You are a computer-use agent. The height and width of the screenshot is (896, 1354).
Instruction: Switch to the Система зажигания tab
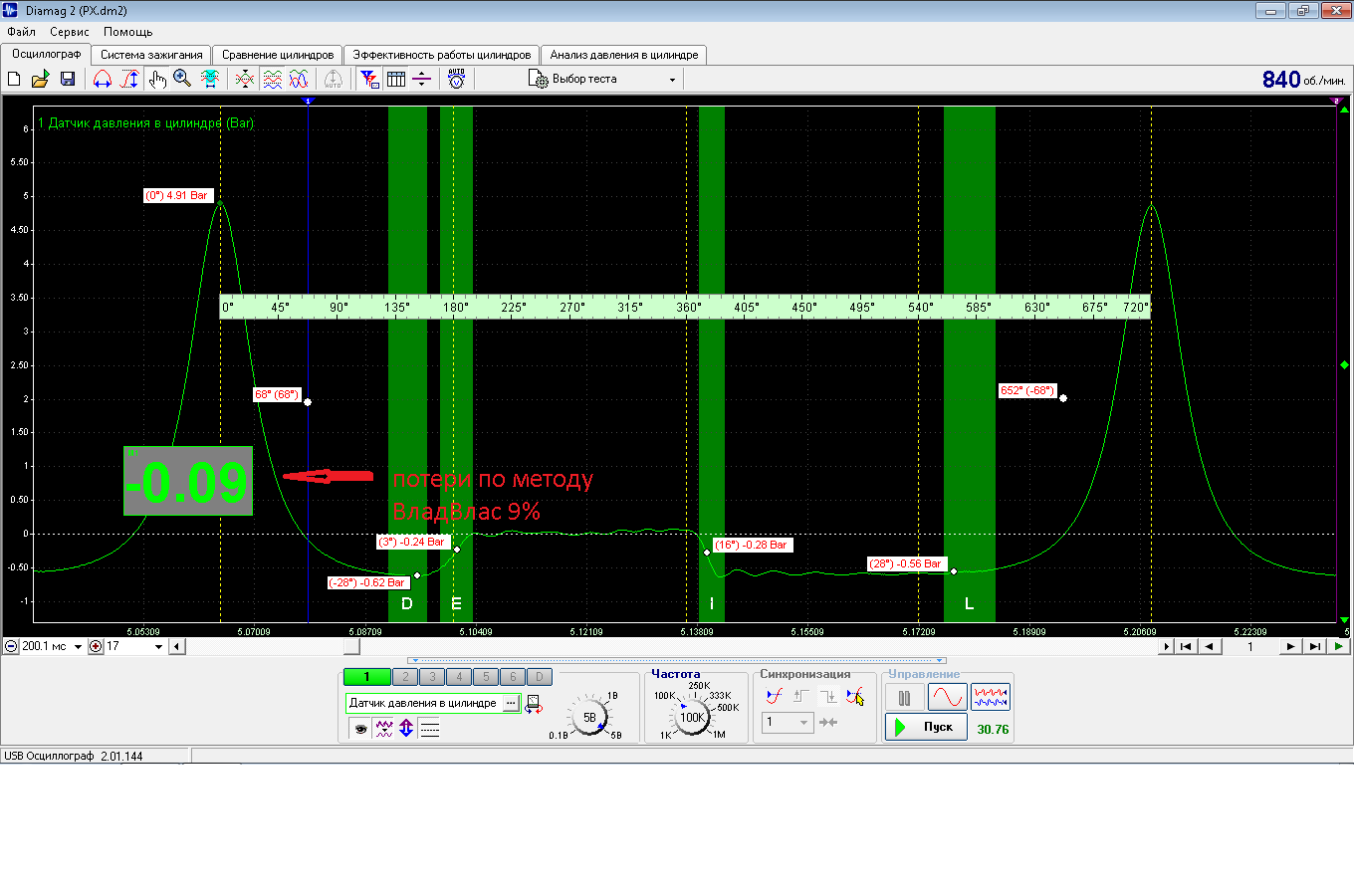[151, 55]
